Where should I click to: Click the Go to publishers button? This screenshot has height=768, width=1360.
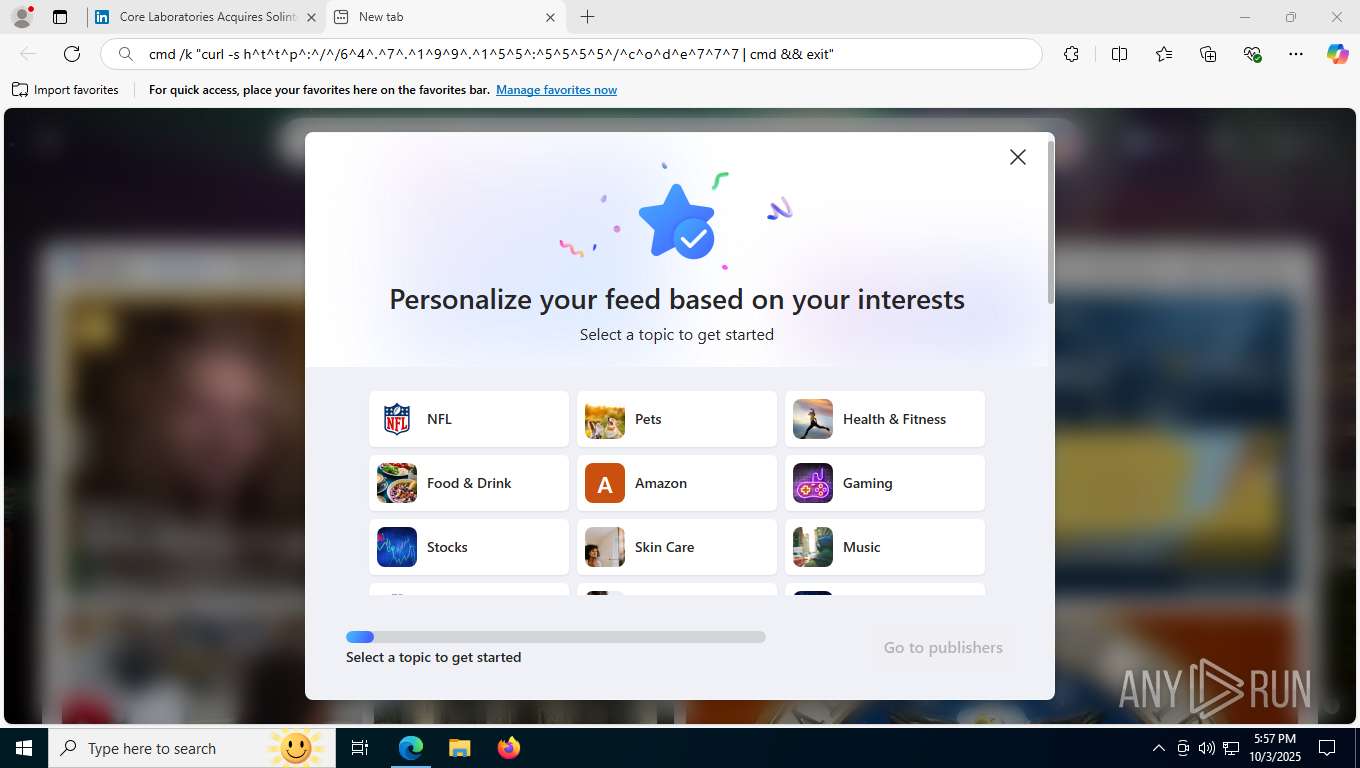(x=943, y=647)
